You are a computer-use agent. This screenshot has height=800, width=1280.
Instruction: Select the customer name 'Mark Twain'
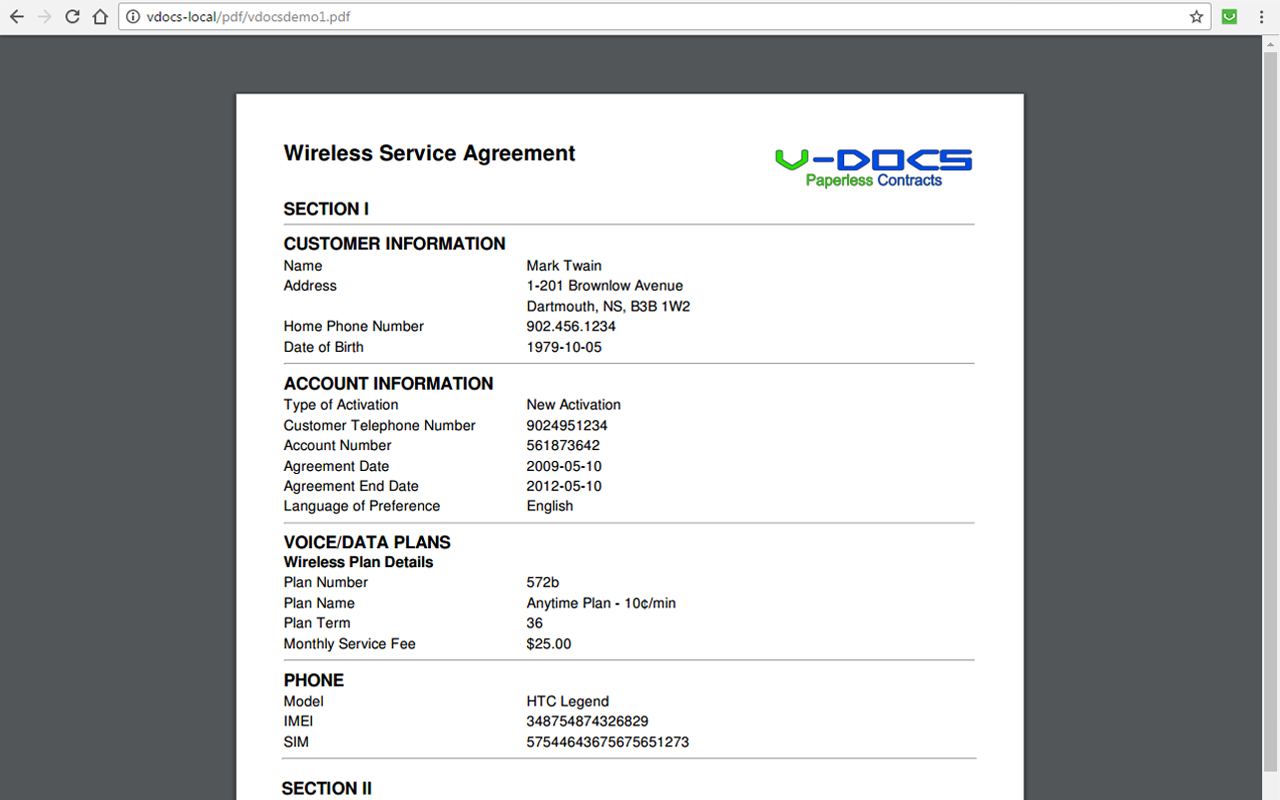pos(564,265)
